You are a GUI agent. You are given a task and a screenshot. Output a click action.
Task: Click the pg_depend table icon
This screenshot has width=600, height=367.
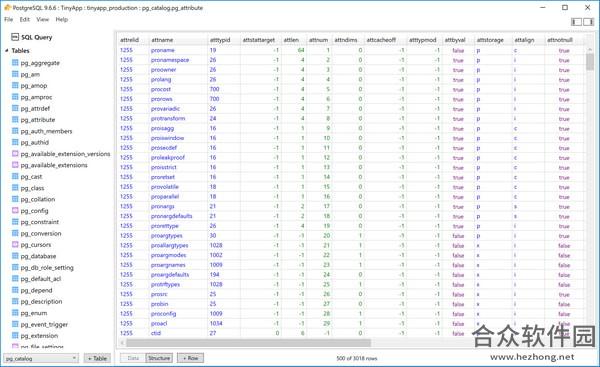click(x=15, y=290)
